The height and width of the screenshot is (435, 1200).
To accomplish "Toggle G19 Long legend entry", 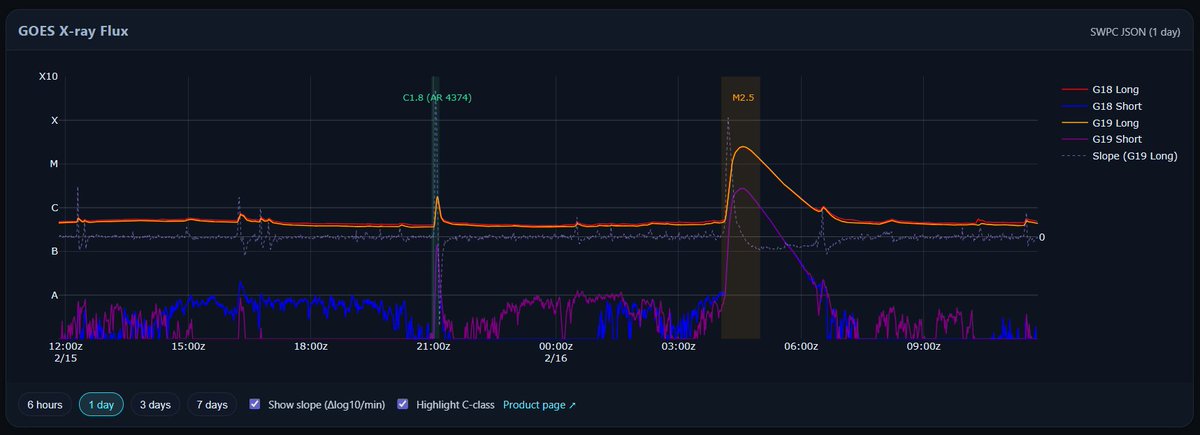I will pos(1101,123).
